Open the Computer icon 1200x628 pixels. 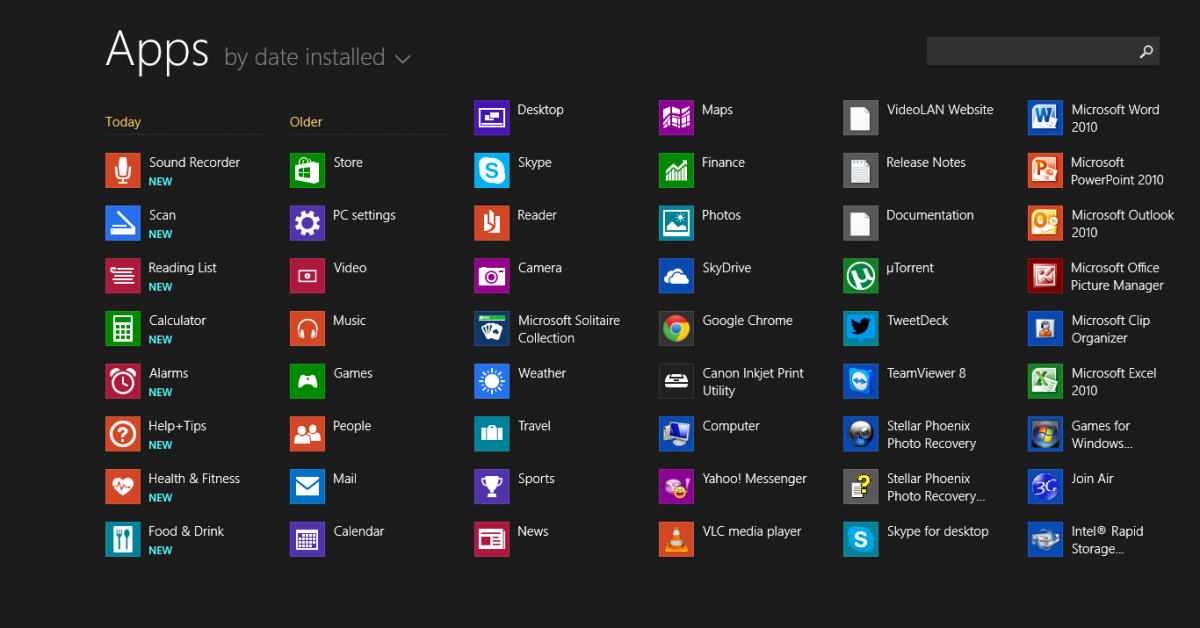tap(676, 434)
